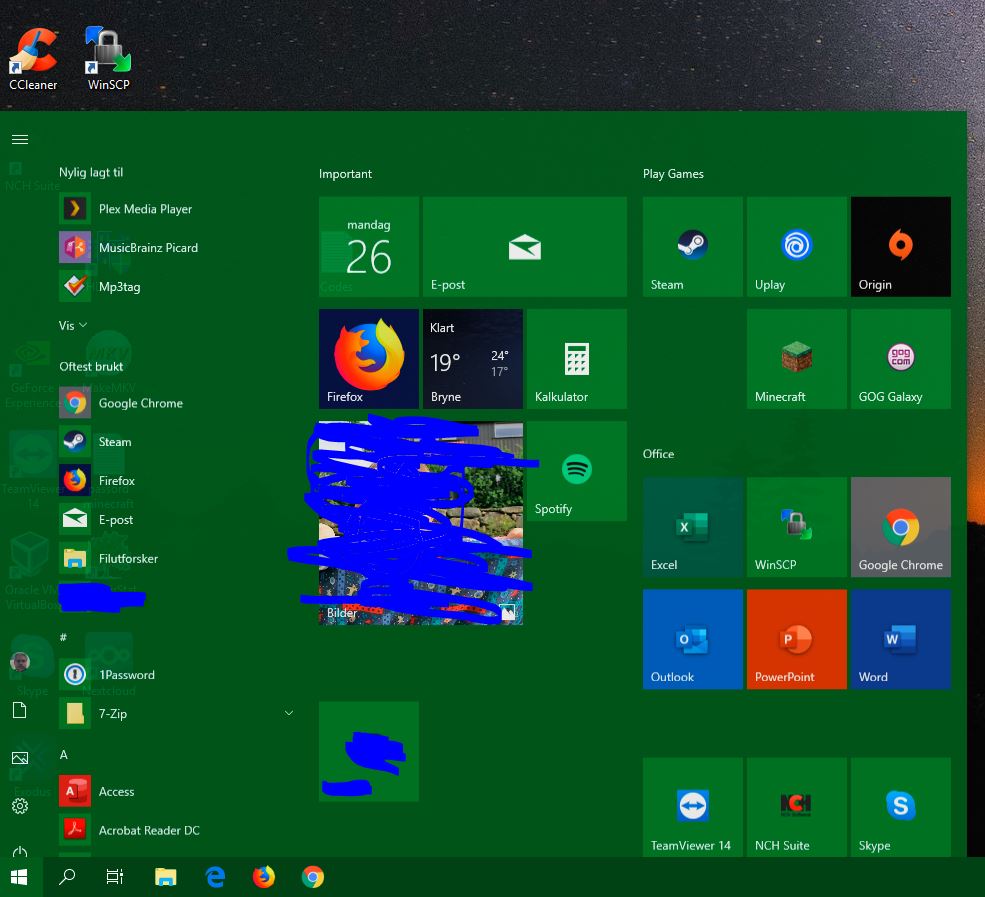Click the A letter index header

(x=63, y=754)
